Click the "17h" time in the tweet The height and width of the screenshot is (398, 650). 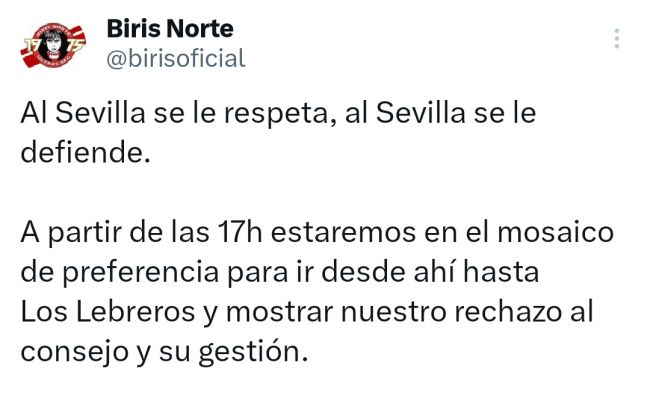point(240,232)
